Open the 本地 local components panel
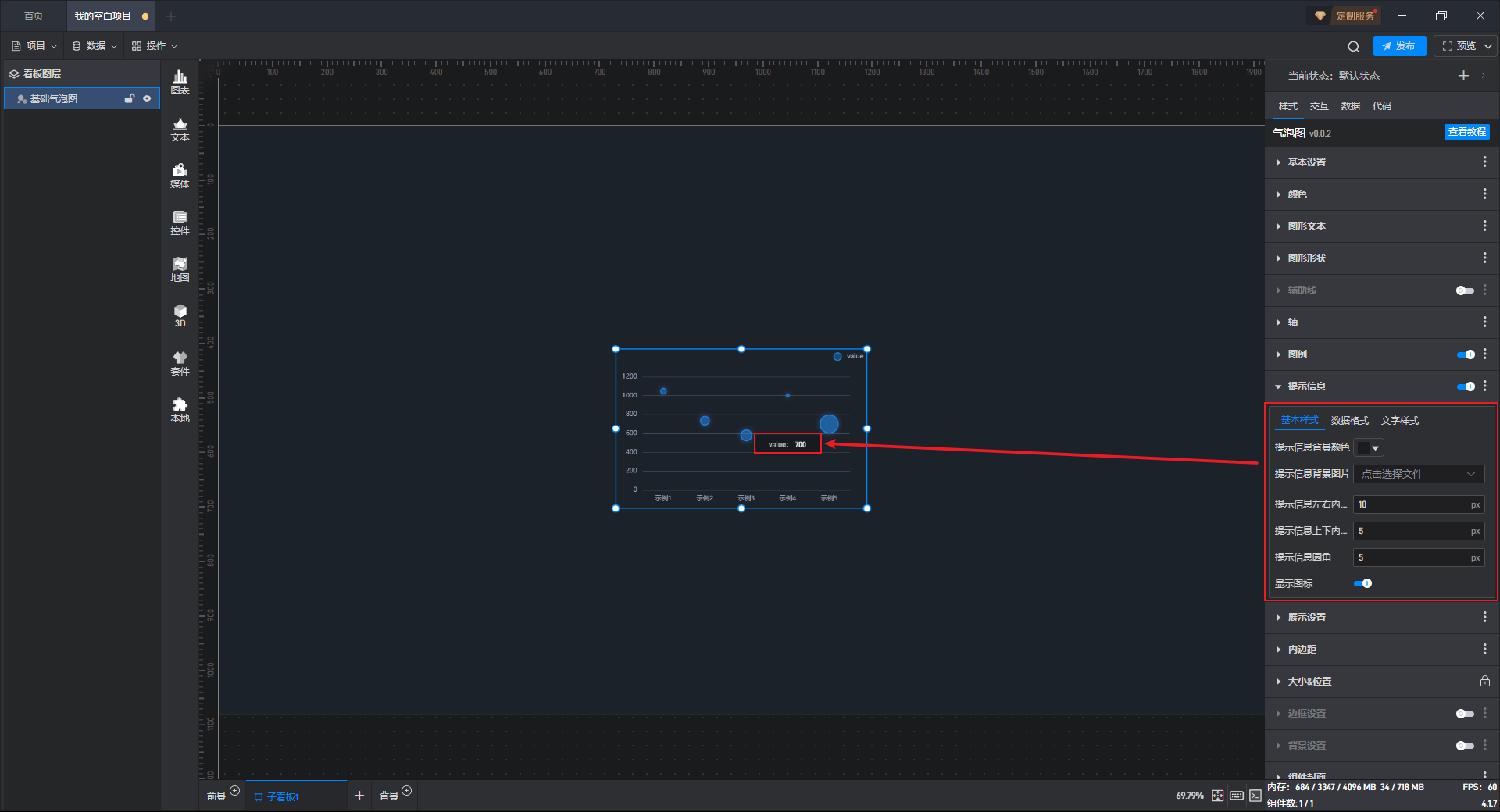The width and height of the screenshot is (1500, 812). [x=180, y=410]
